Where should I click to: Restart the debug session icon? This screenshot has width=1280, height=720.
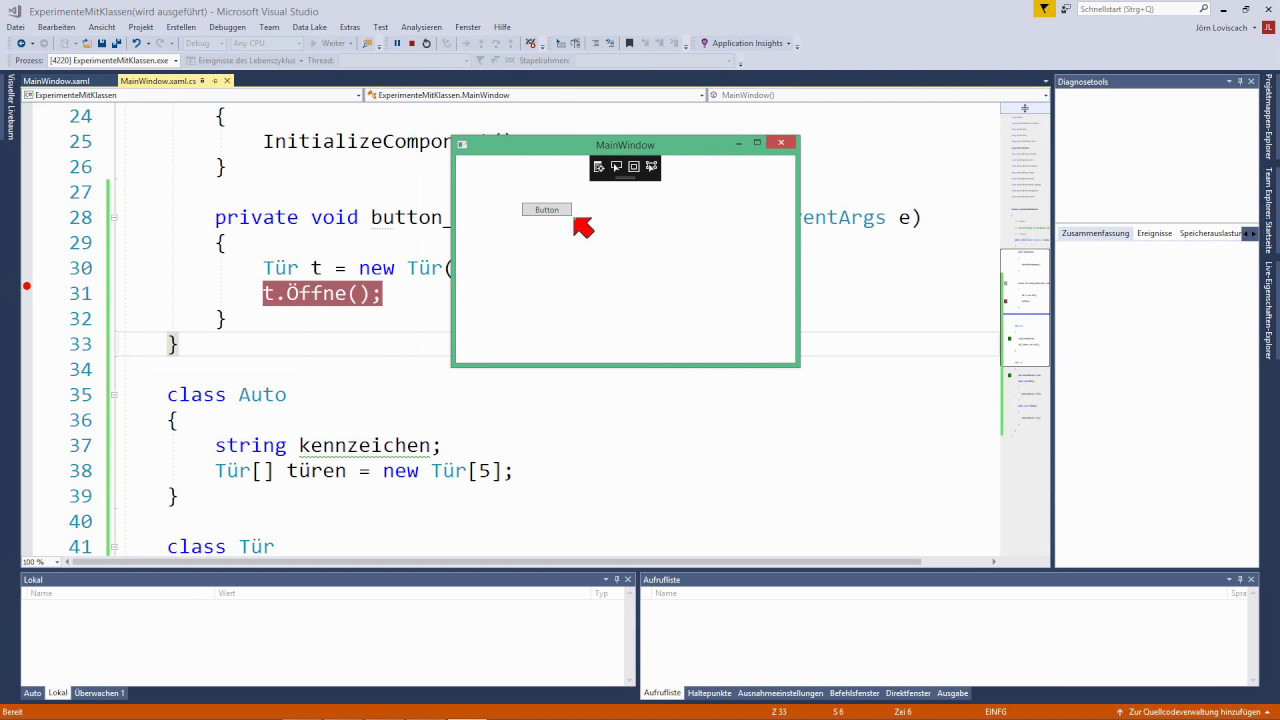[426, 43]
